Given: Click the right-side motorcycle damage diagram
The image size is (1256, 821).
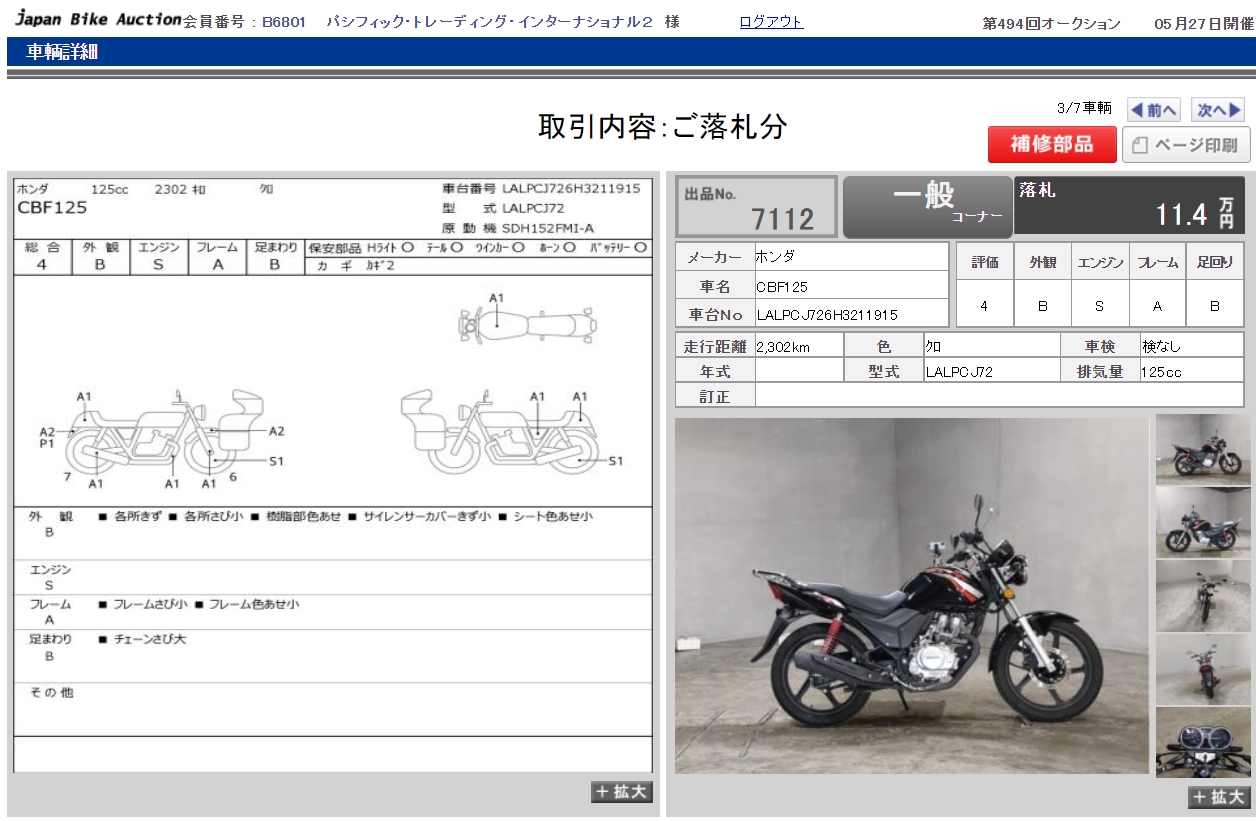Looking at the screenshot, I should pos(500,432).
